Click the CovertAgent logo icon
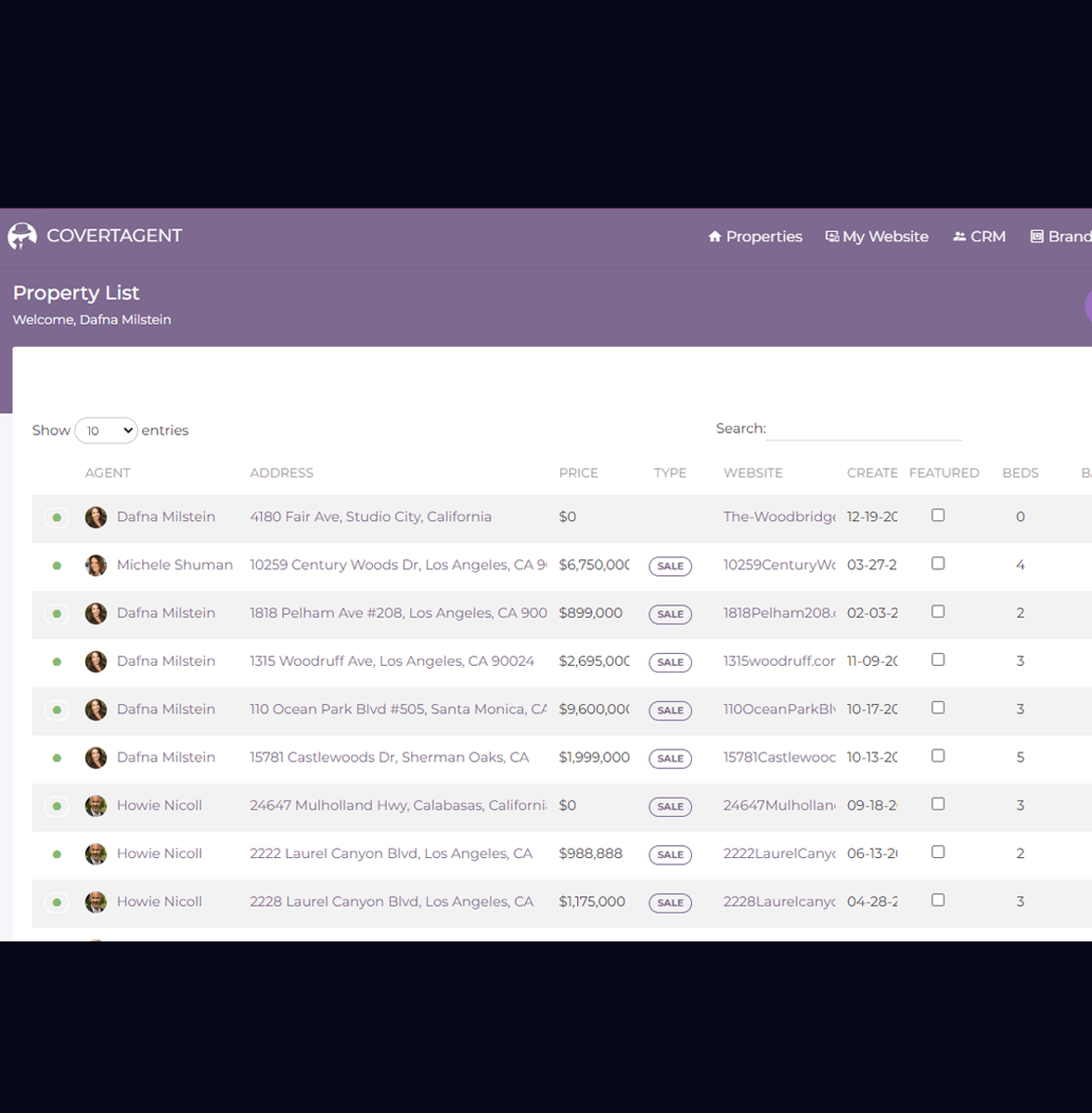Screen dimensions: 1092x1113 [x=22, y=237]
